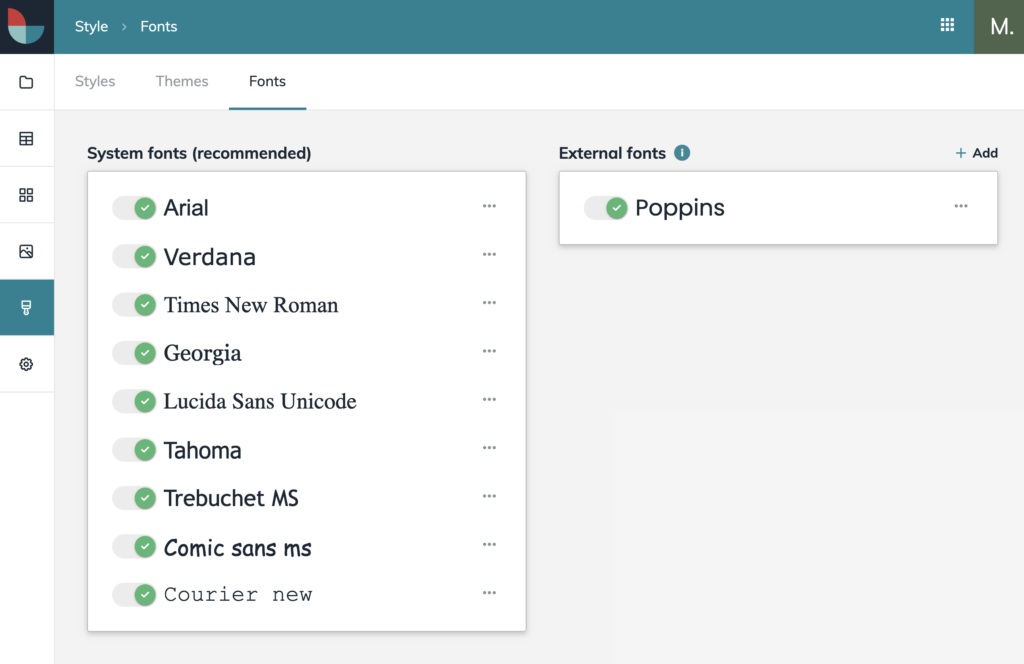Click Add to add external font
1024x664 pixels.
click(x=976, y=153)
